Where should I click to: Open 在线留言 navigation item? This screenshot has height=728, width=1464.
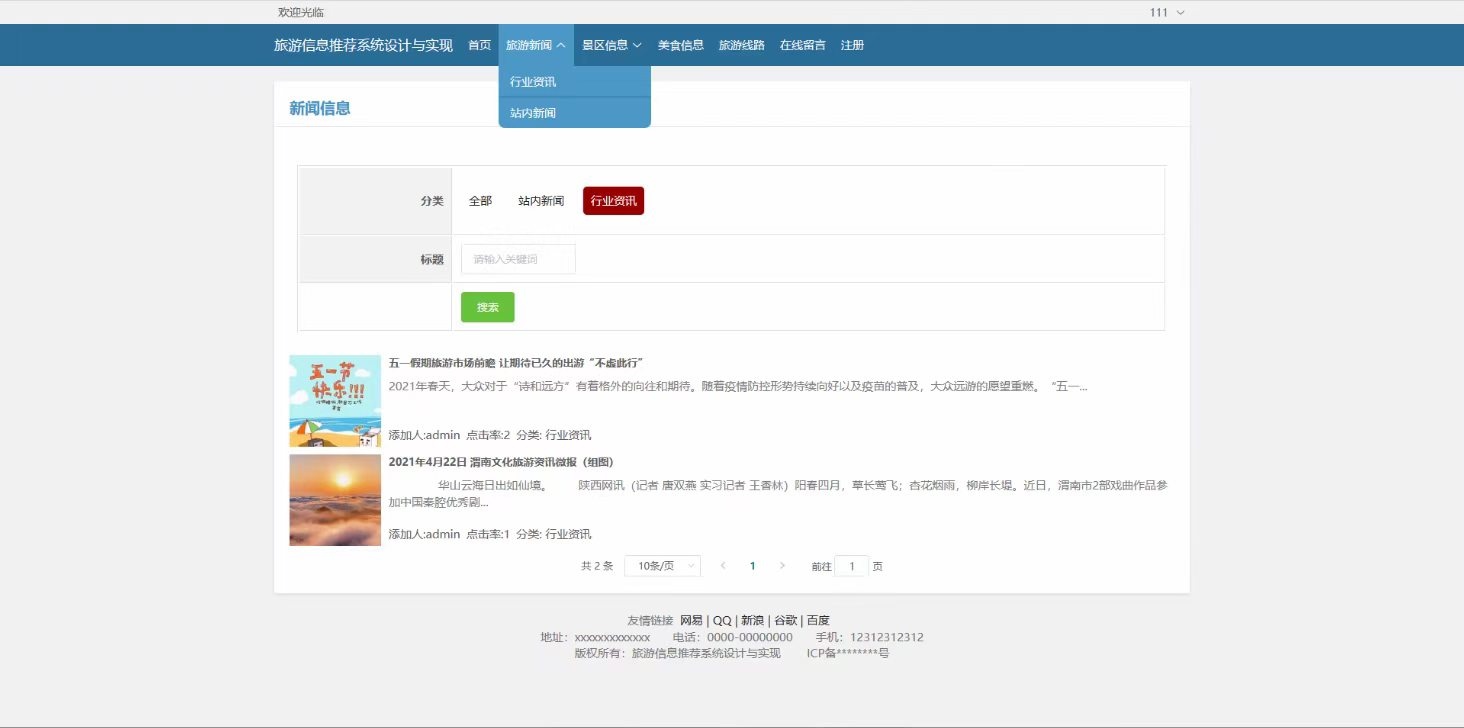click(x=803, y=45)
